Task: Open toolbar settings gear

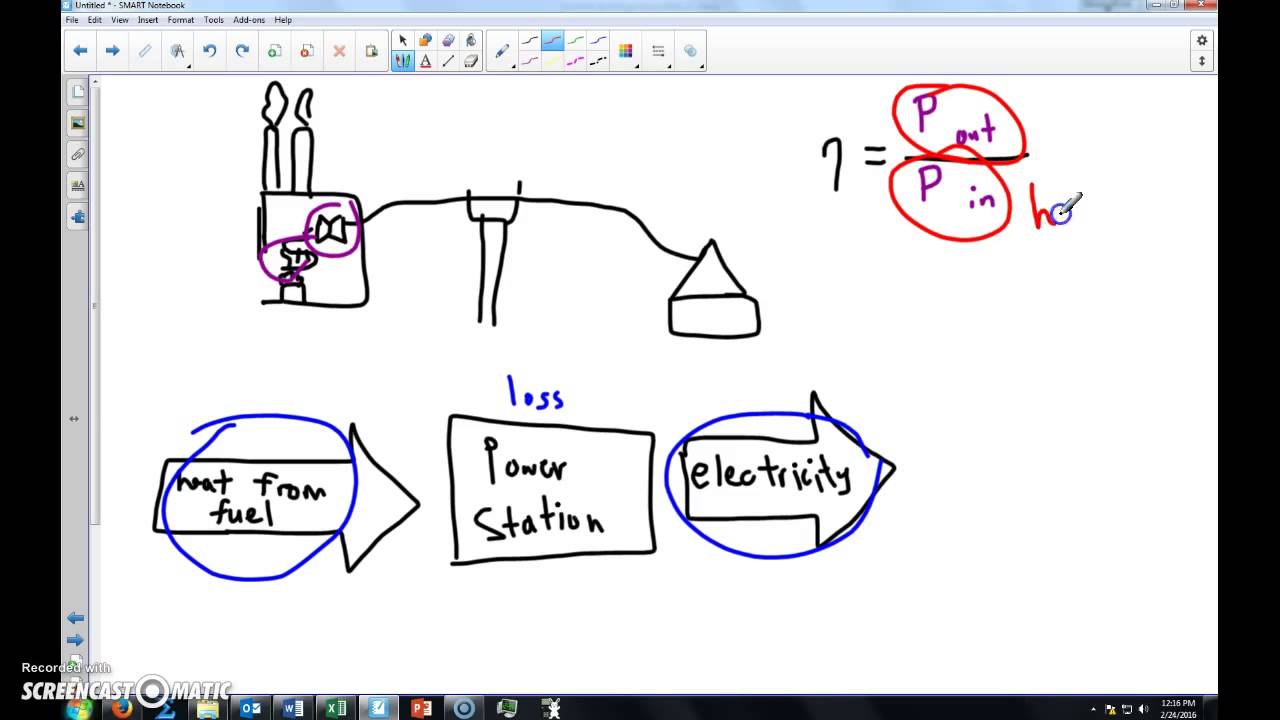Action: coord(1202,40)
